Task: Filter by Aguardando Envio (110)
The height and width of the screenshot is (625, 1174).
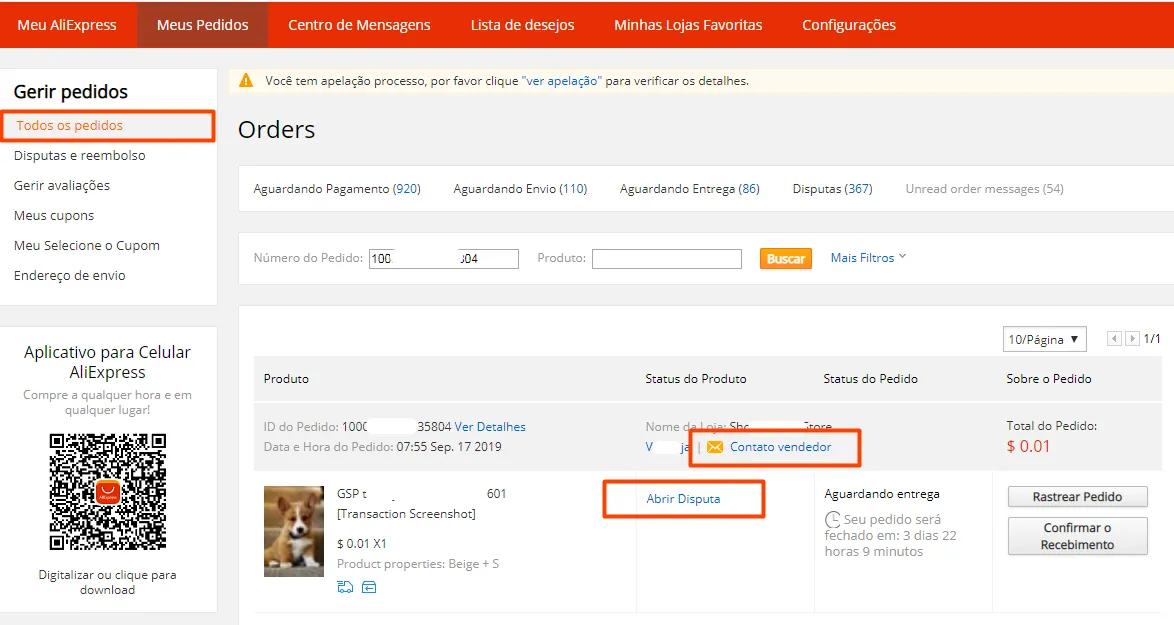Action: (x=520, y=189)
